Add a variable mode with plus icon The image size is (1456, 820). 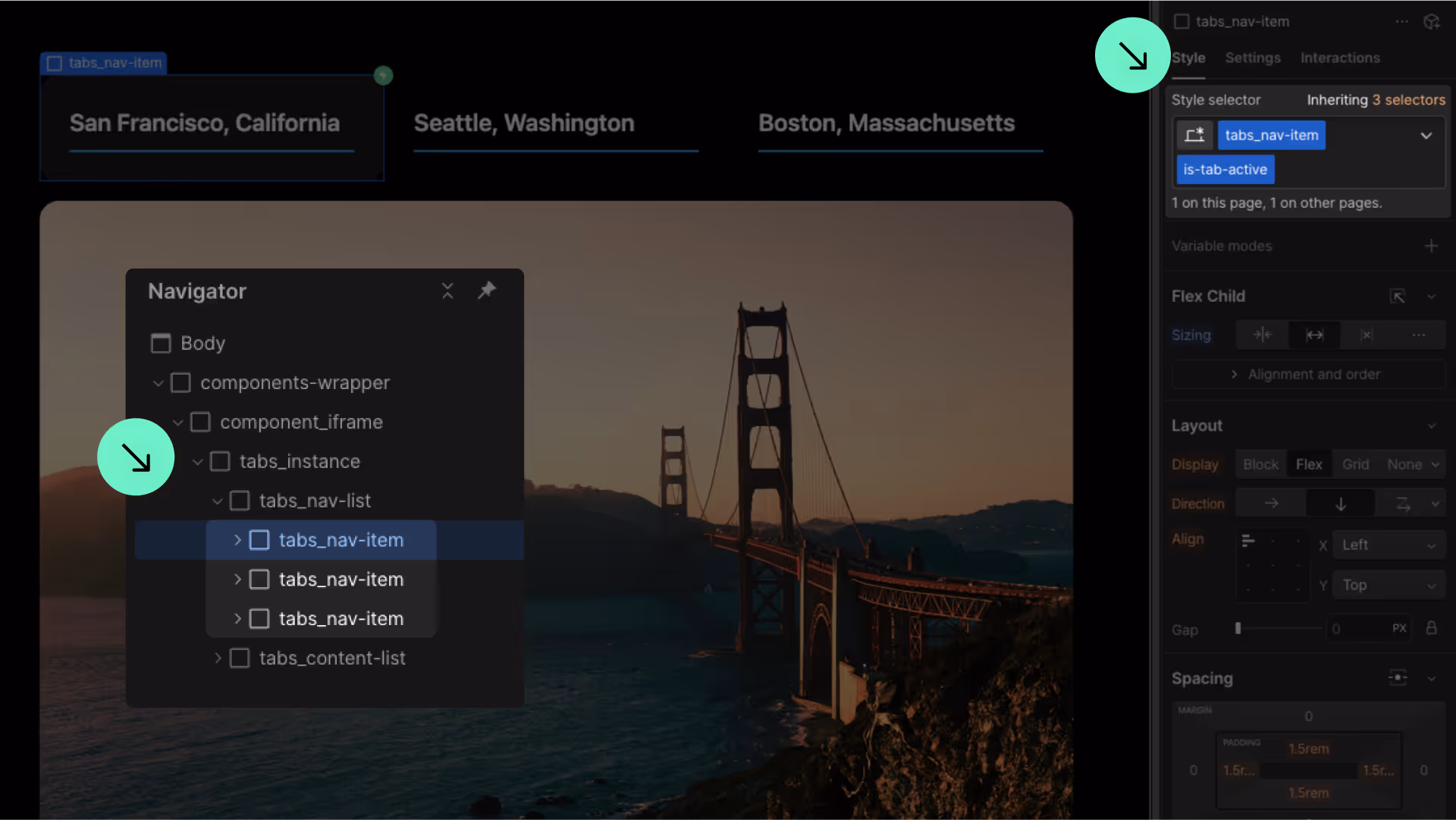pos(1431,246)
